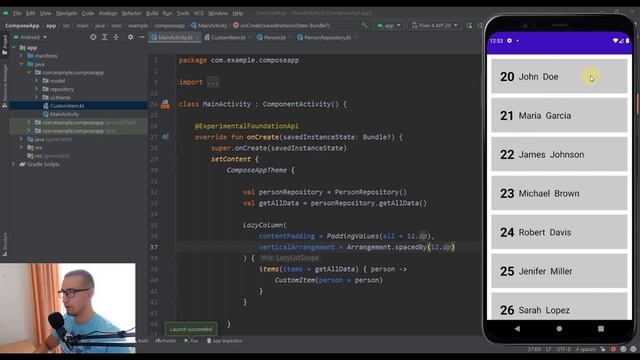The width and height of the screenshot is (640, 360).
Task: Collapse the app module tree node
Action: [x=14, y=48]
